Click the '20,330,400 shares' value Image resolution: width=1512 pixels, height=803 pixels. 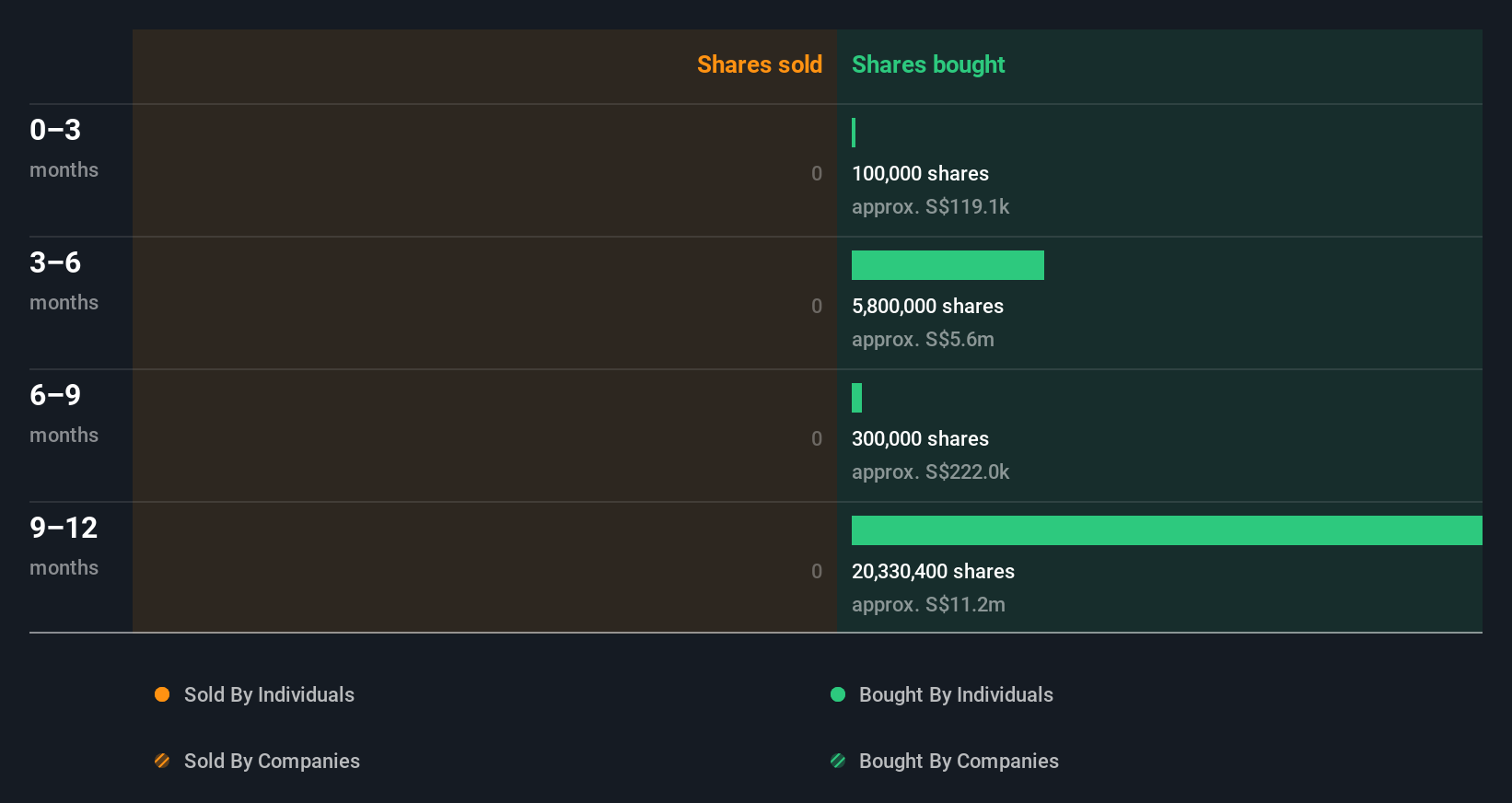(x=933, y=571)
